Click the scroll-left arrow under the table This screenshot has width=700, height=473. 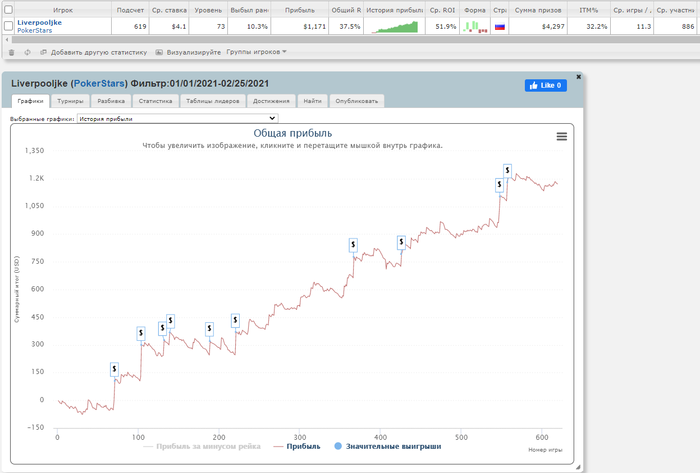click(x=7, y=40)
